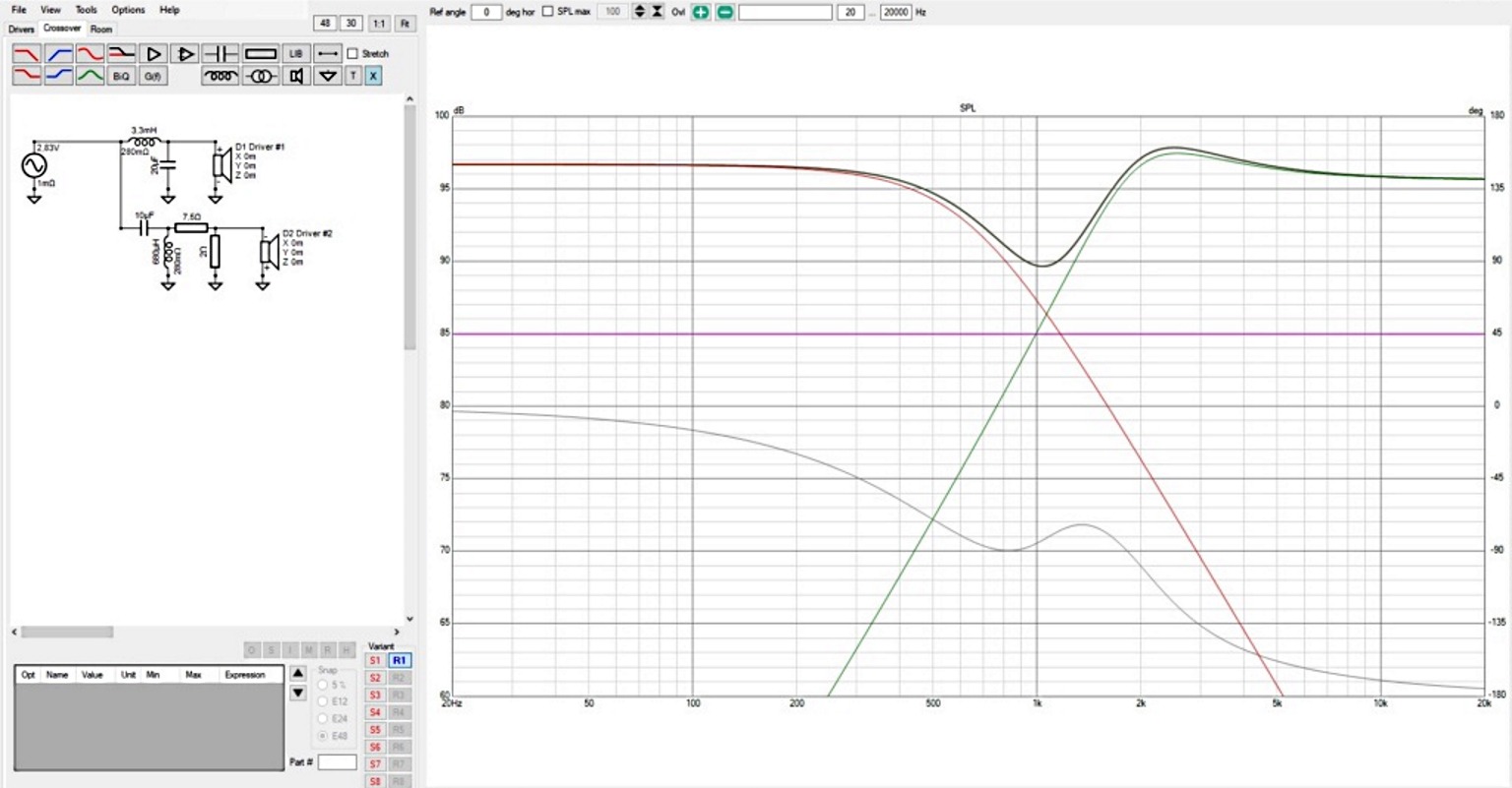Viewport: 1512px width, 788px height.
Task: Insert the red-black shelving filter block
Action: (x=121, y=53)
